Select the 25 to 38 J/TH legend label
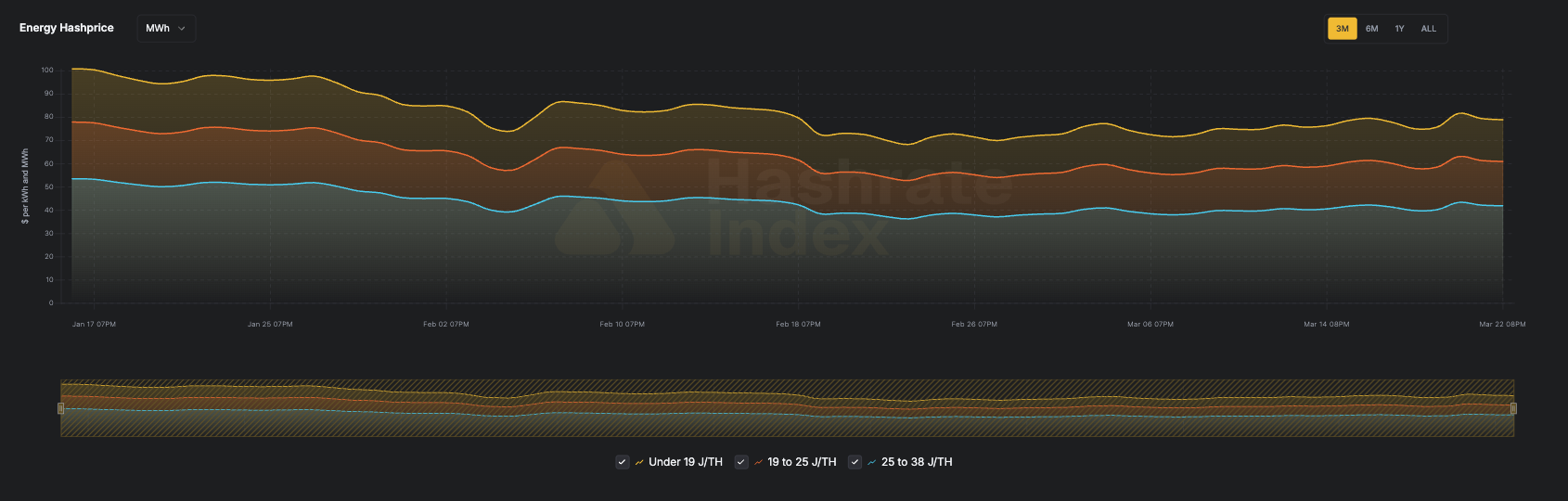Image resolution: width=1568 pixels, height=501 pixels. (x=916, y=462)
